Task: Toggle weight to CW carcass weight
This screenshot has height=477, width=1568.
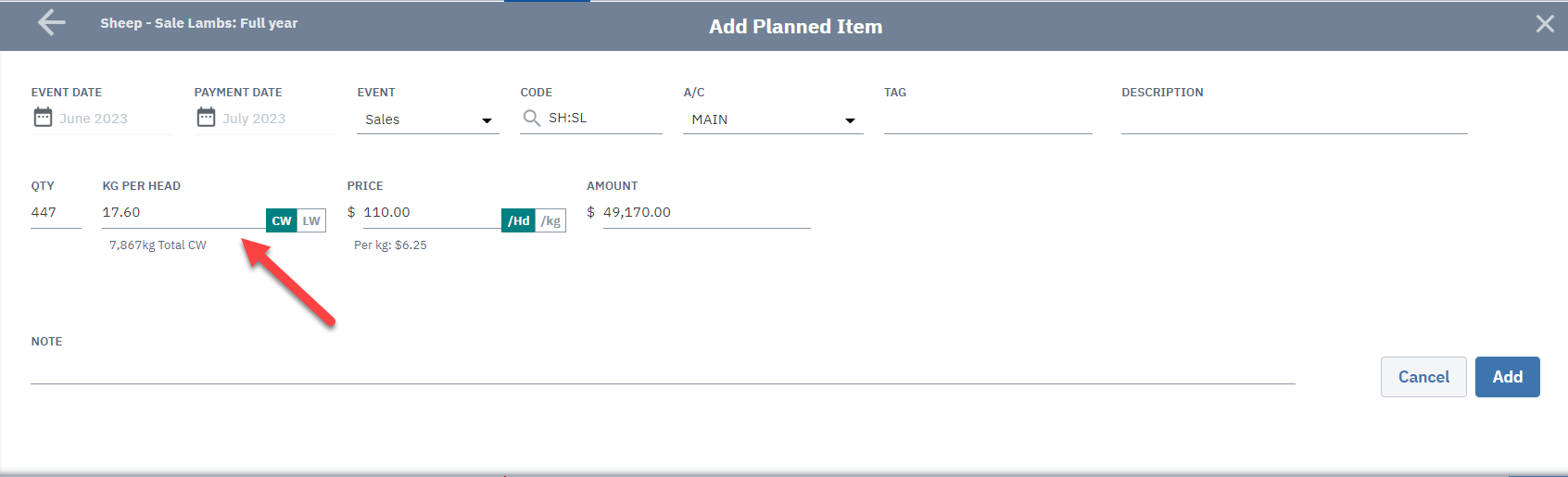Action: pos(282,220)
